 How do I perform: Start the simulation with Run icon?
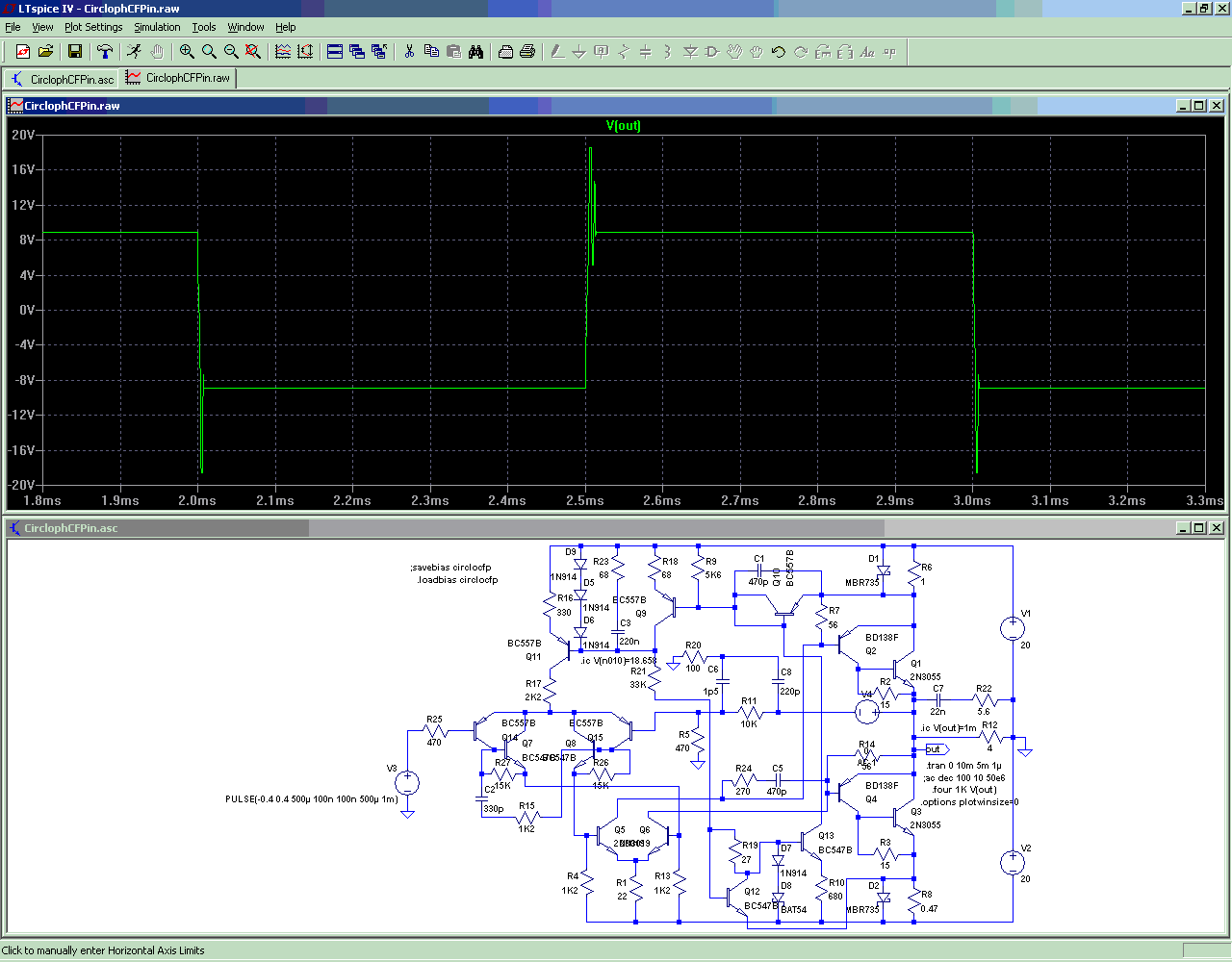click(135, 52)
